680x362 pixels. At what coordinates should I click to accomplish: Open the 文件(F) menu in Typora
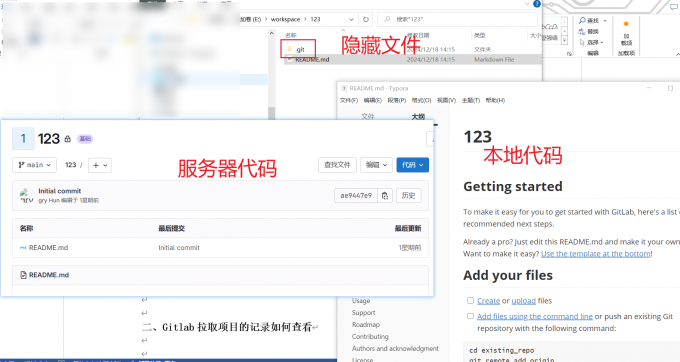(x=349, y=101)
